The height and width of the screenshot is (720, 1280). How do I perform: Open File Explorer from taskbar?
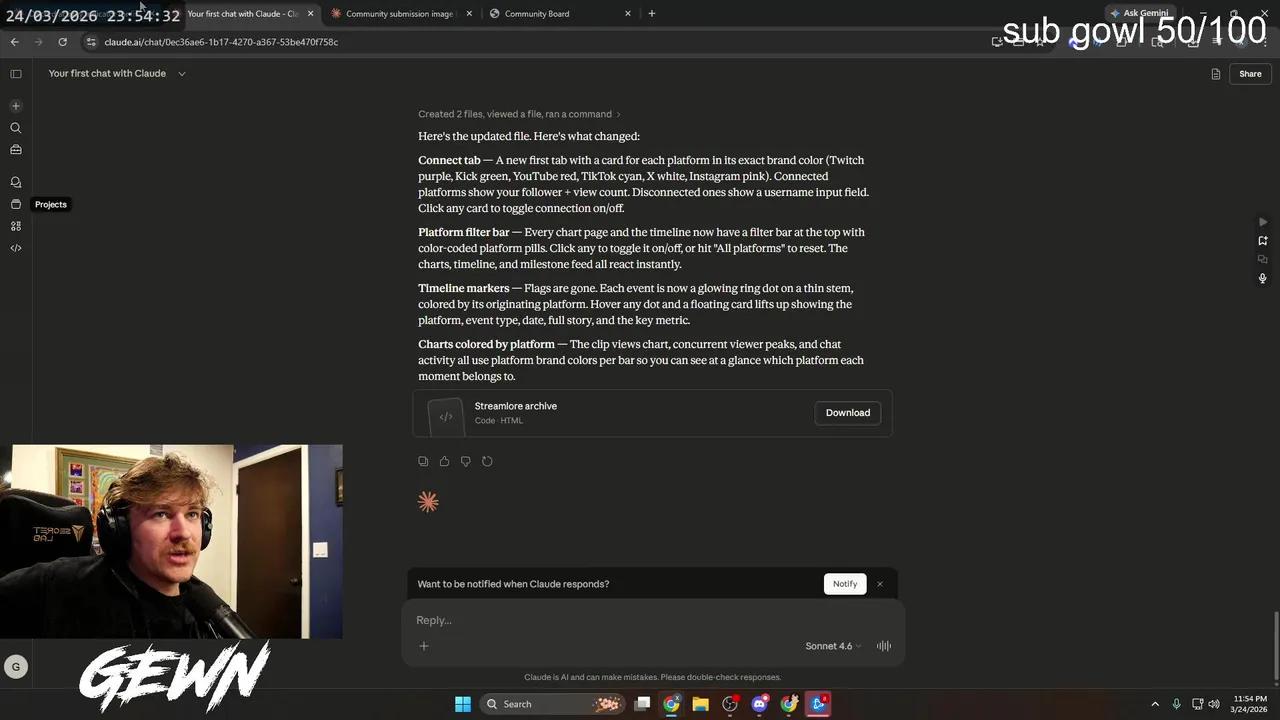(700, 704)
